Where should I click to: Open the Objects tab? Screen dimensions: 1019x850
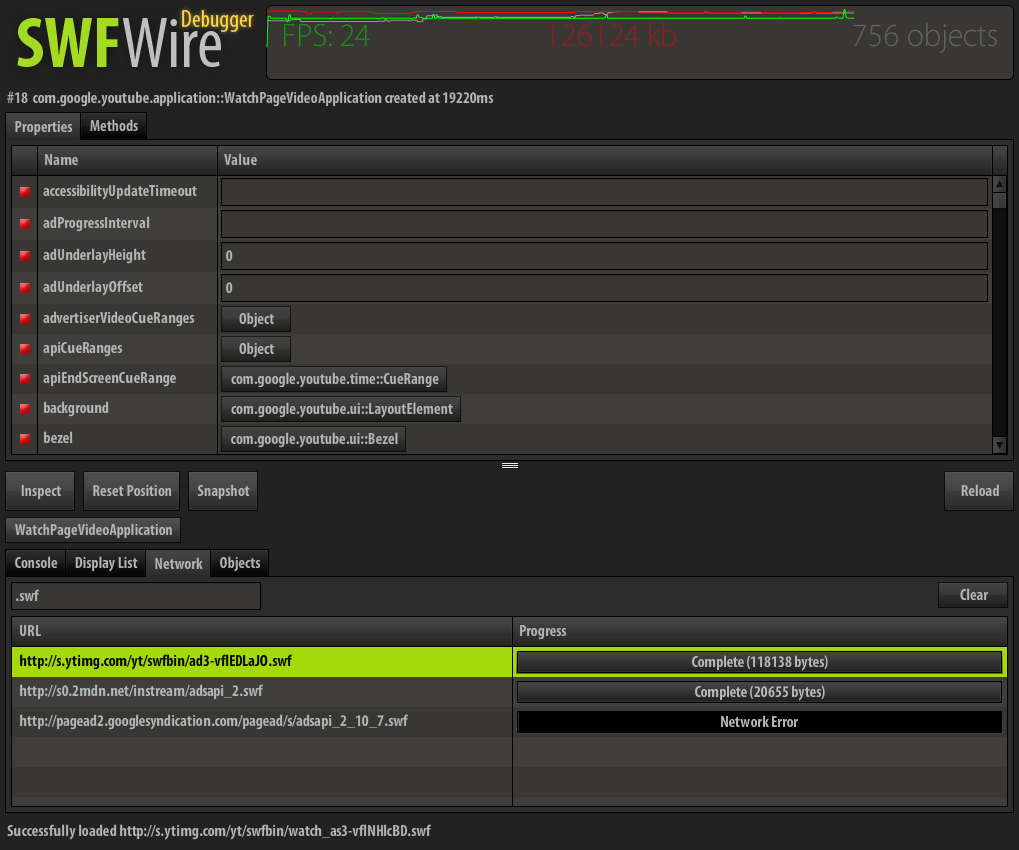click(240, 563)
